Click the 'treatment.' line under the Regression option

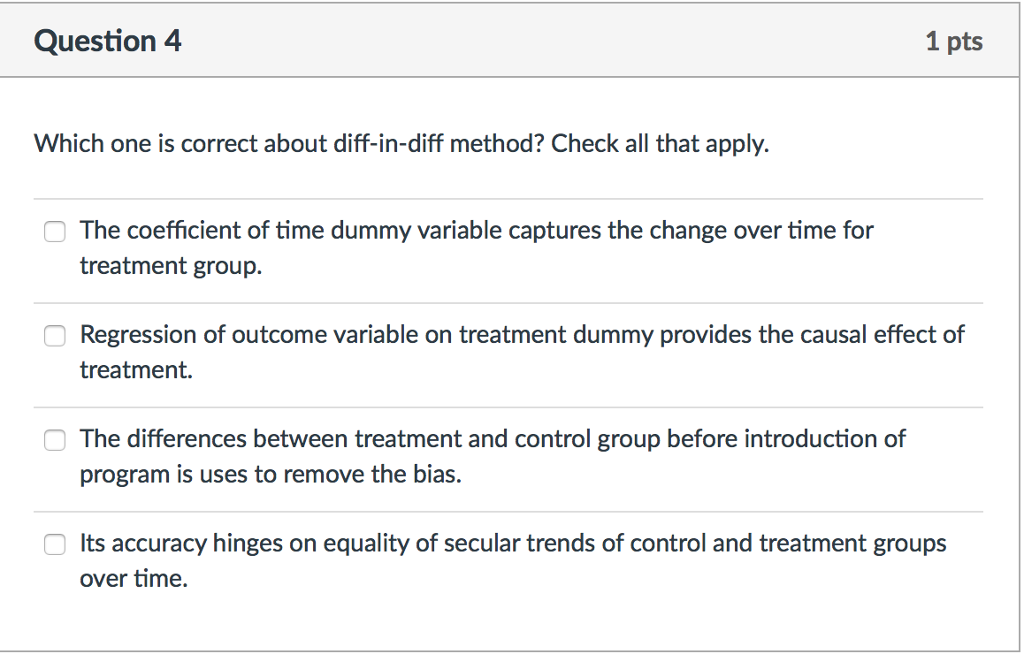point(136,370)
